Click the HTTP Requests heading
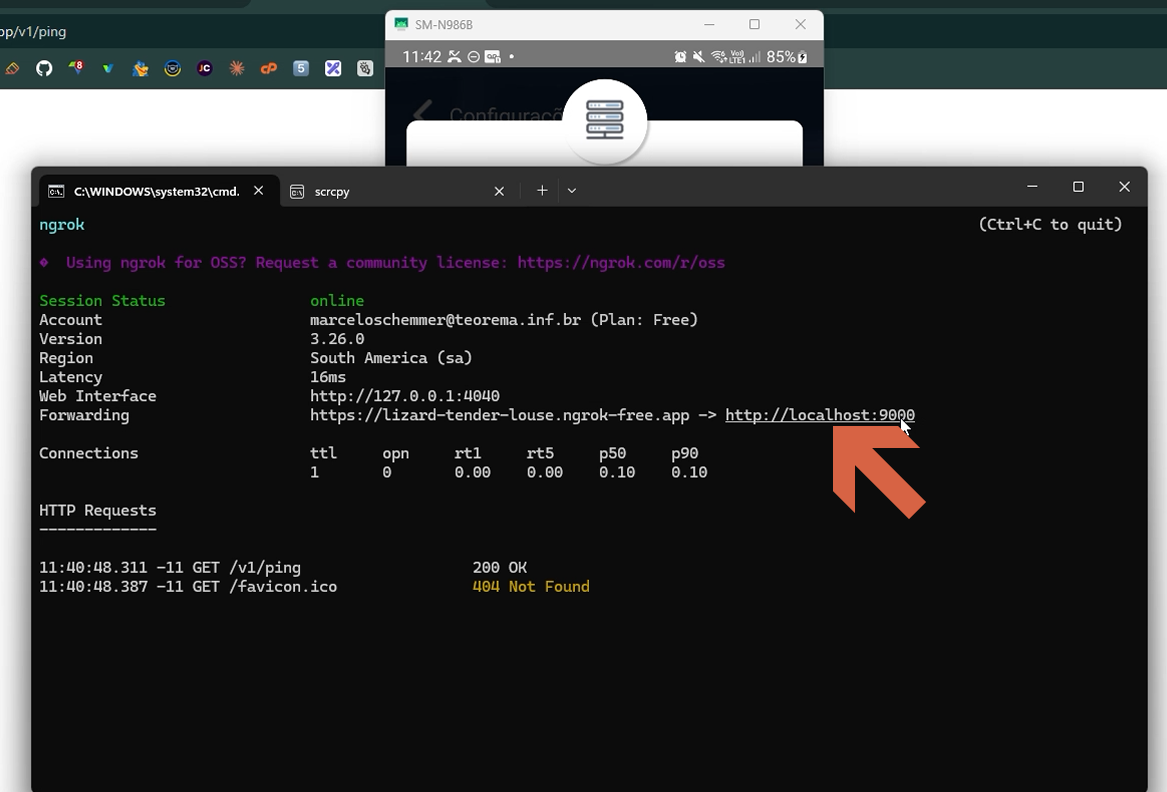The width and height of the screenshot is (1167, 792). 97,511
